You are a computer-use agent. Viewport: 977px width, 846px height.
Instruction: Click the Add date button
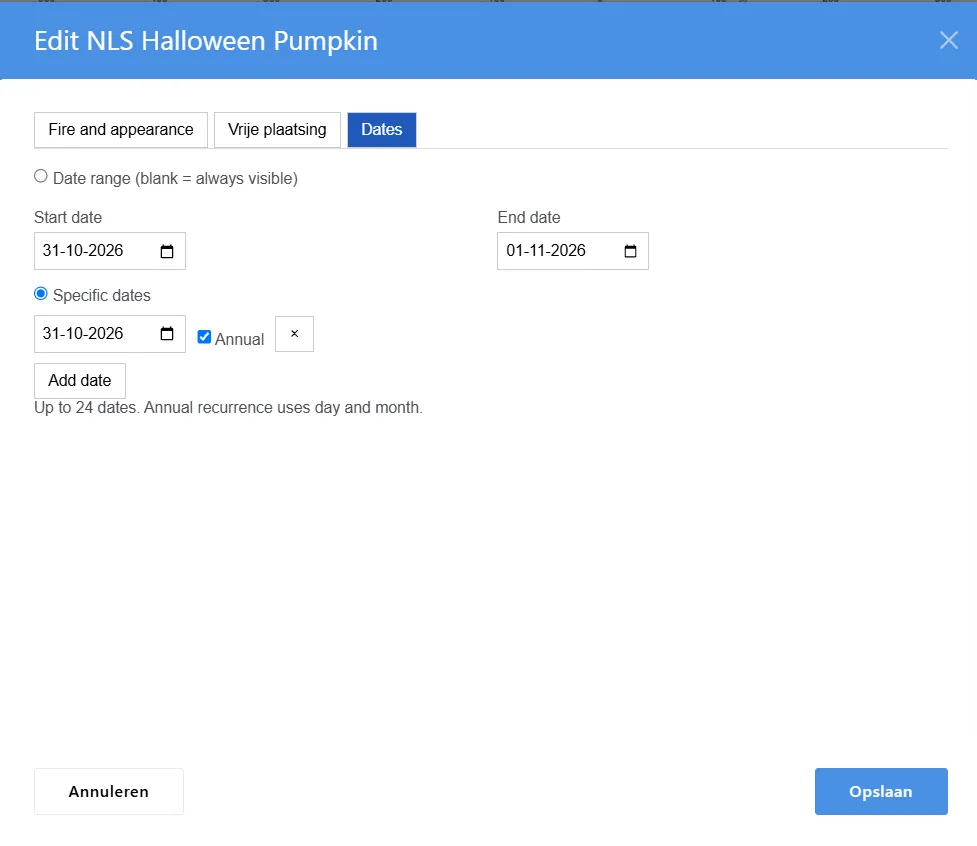coord(80,381)
